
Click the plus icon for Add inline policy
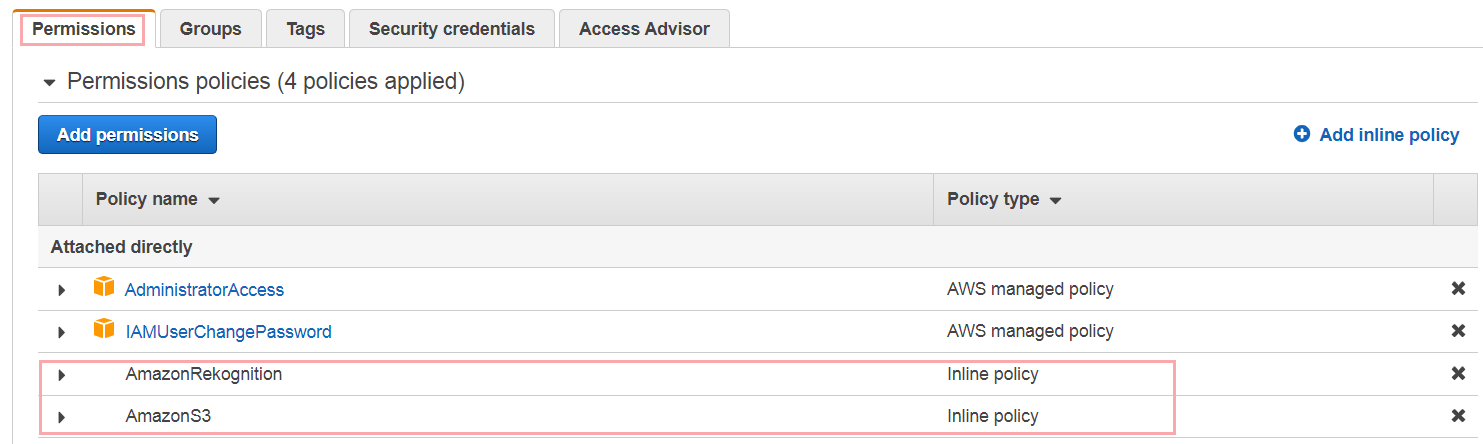pos(1302,134)
